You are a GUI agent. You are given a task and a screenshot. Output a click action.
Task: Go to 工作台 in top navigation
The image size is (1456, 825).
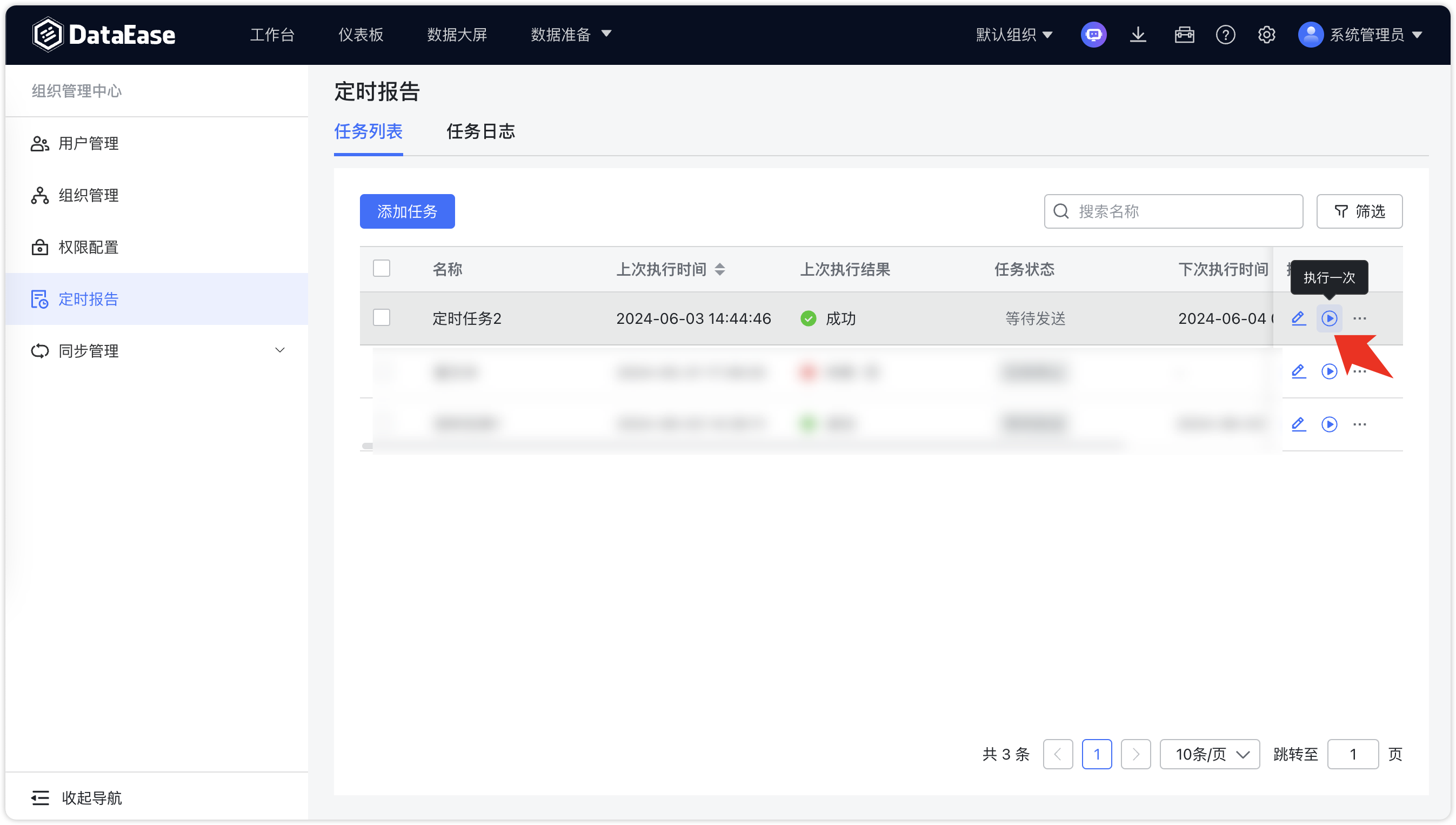272,35
